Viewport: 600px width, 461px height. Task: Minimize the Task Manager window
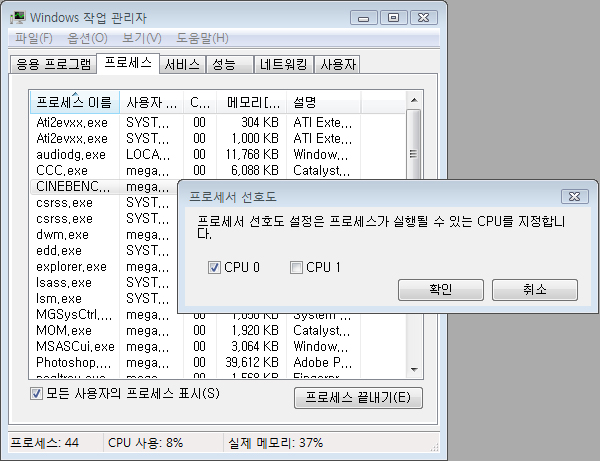pos(364,18)
